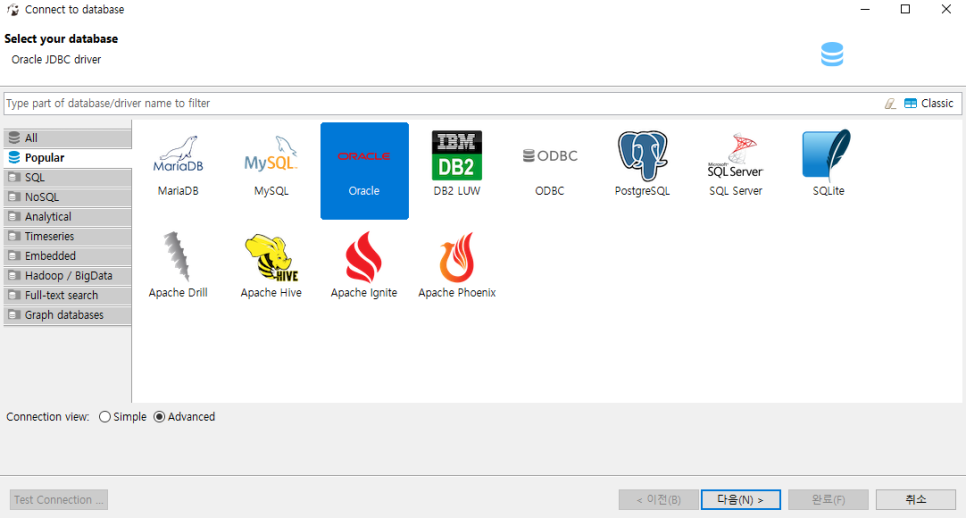Click the 다음(N) next button
The image size is (966, 518).
pos(741,500)
